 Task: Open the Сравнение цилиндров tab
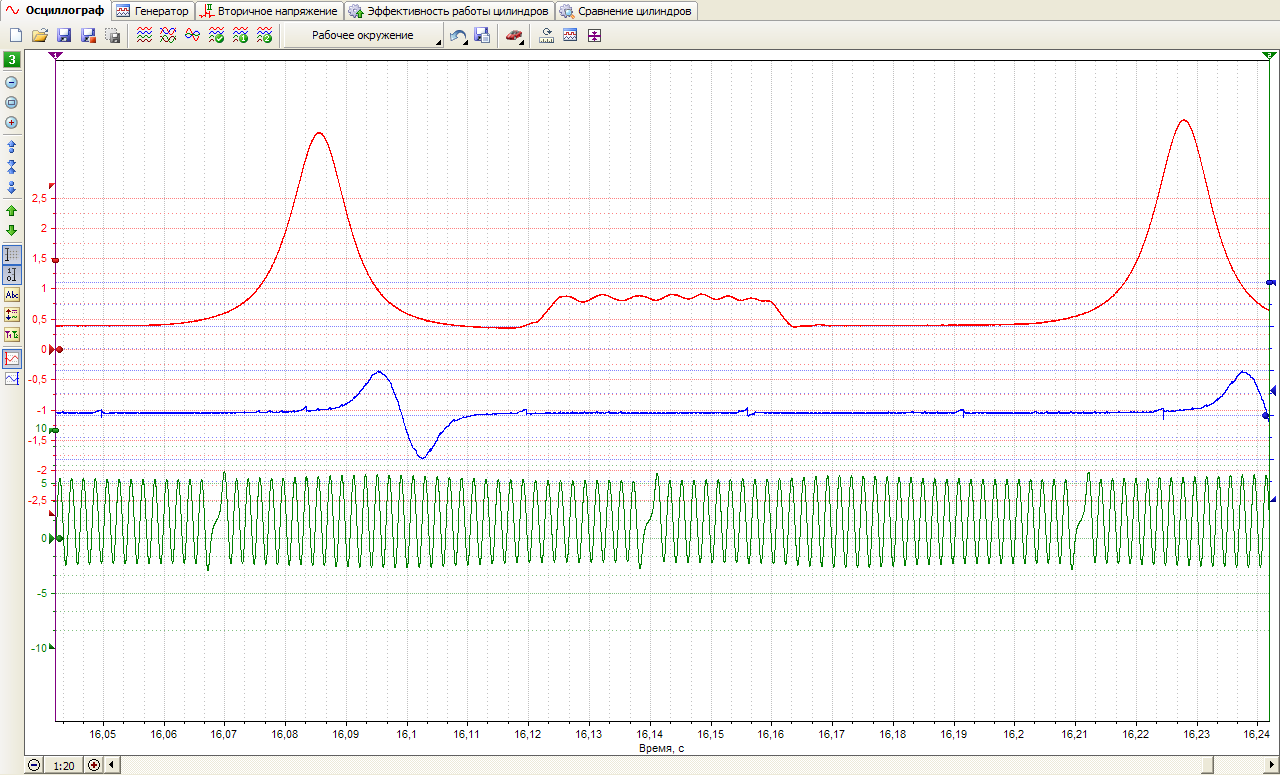click(x=627, y=11)
